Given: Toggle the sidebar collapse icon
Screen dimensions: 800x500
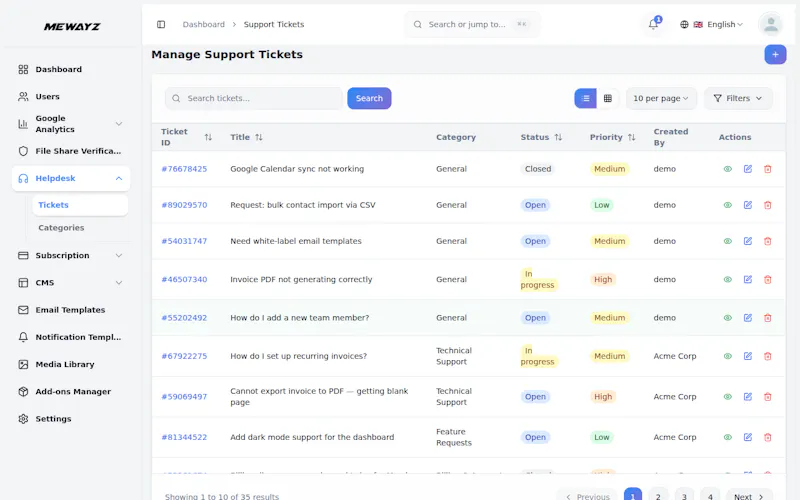Looking at the screenshot, I should click(161, 24).
